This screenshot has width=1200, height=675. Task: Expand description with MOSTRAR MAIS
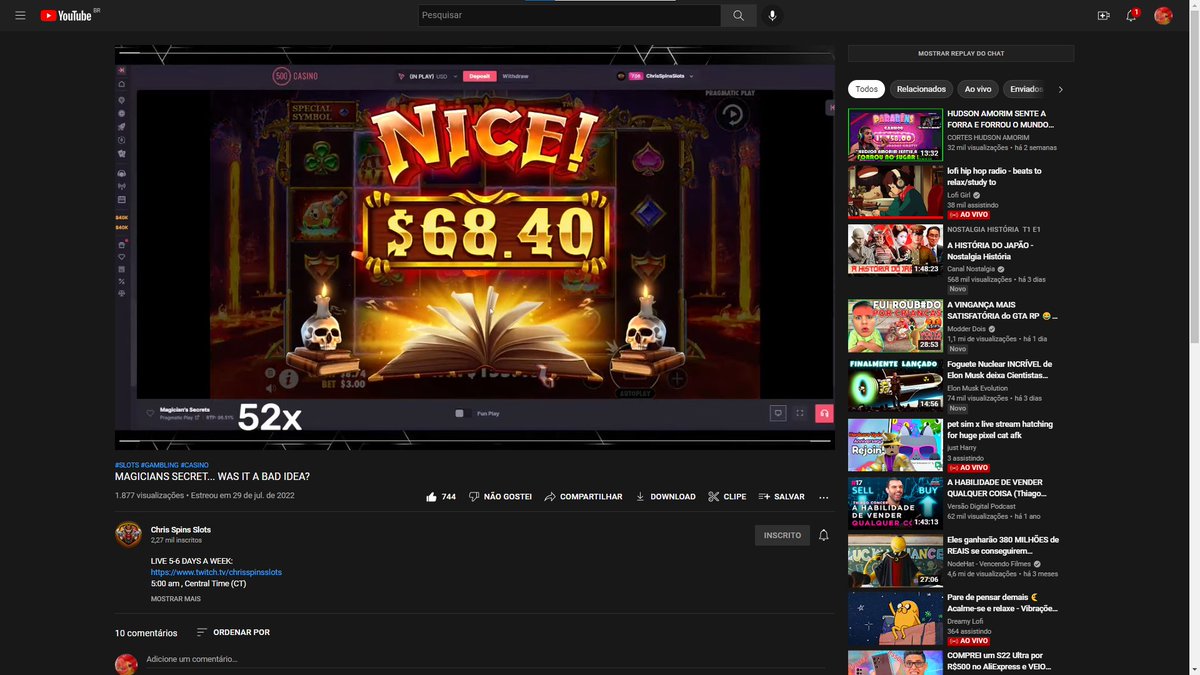(x=176, y=599)
